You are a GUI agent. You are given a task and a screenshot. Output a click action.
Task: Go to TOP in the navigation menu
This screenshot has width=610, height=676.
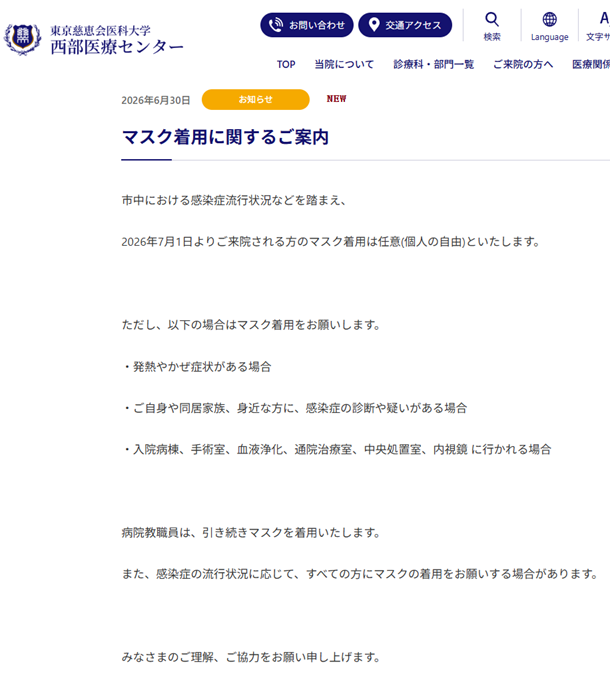pos(286,64)
